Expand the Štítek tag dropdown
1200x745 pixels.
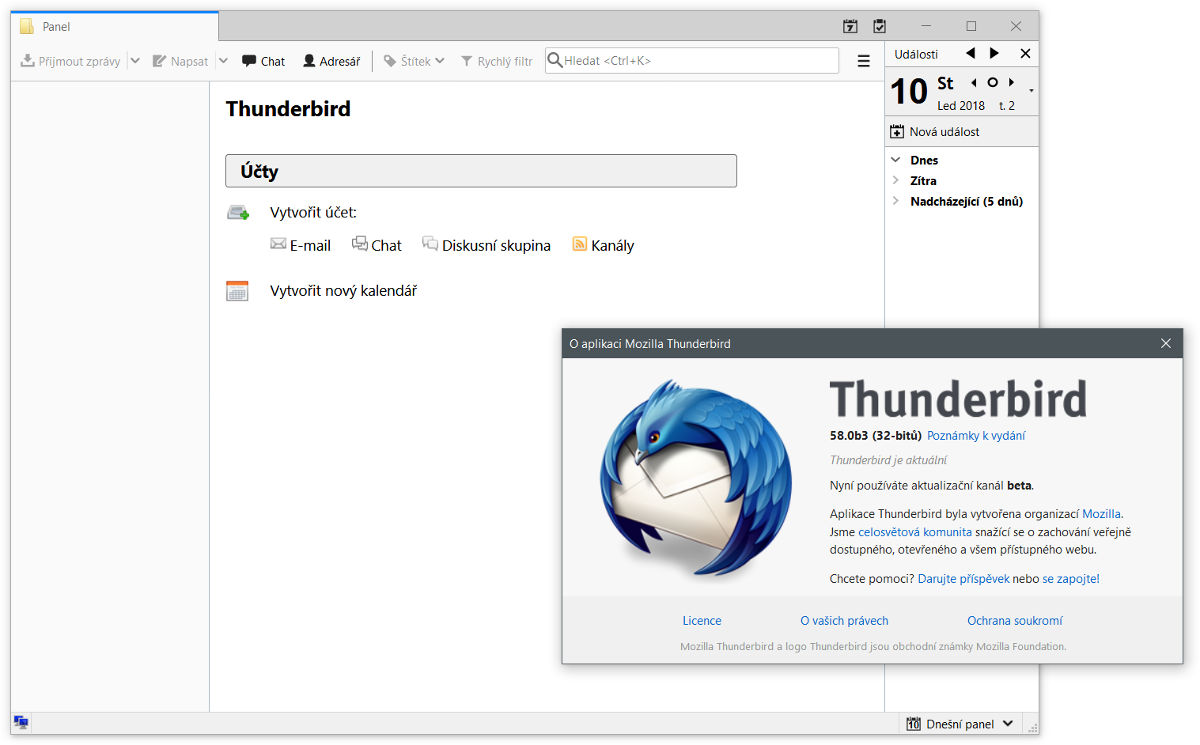point(414,61)
